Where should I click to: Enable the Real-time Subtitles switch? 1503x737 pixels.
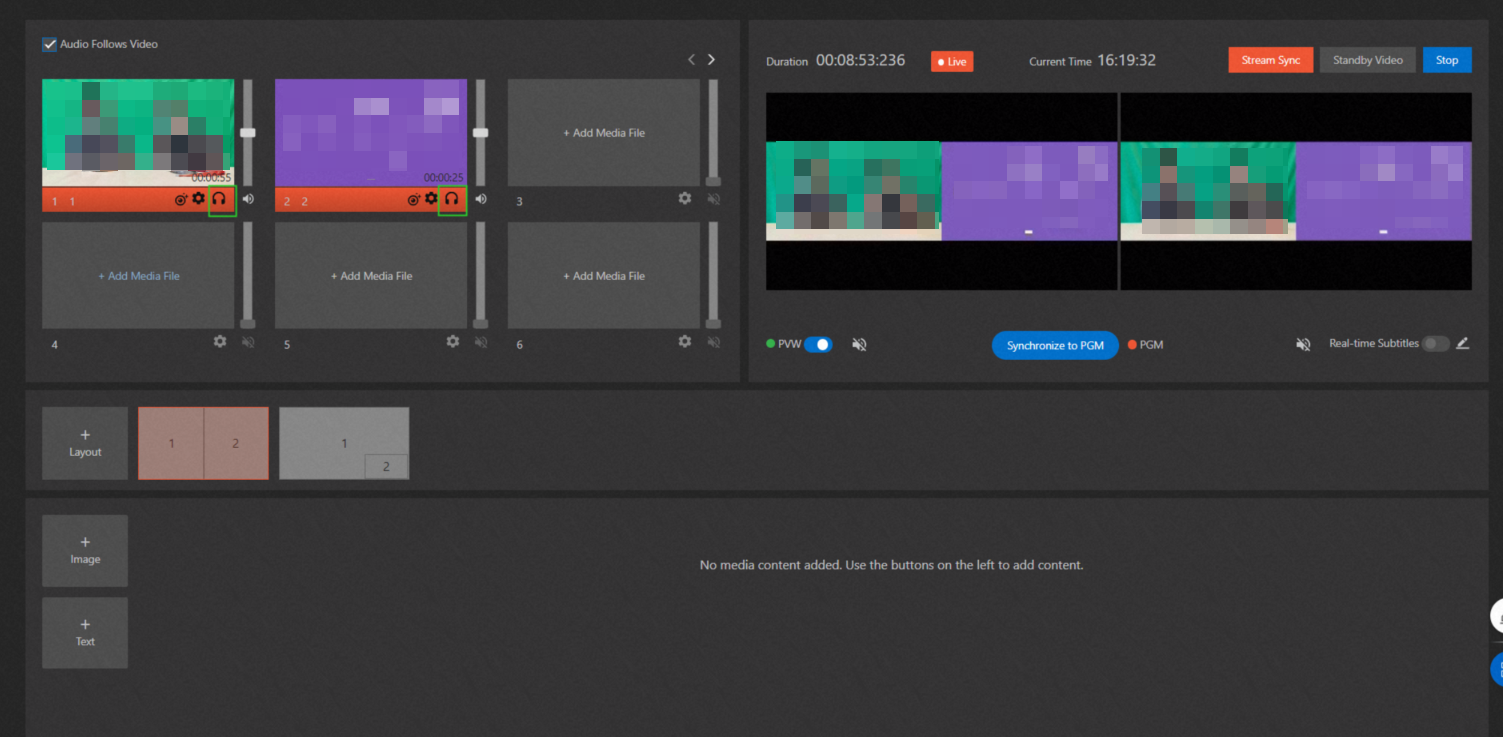pyautogui.click(x=1436, y=344)
